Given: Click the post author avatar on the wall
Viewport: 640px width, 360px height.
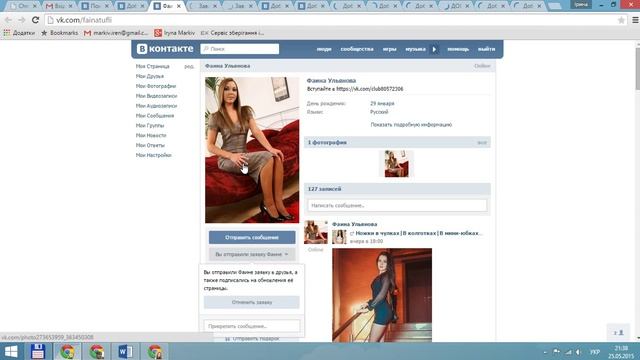Looking at the screenshot, I should pyautogui.click(x=316, y=232).
